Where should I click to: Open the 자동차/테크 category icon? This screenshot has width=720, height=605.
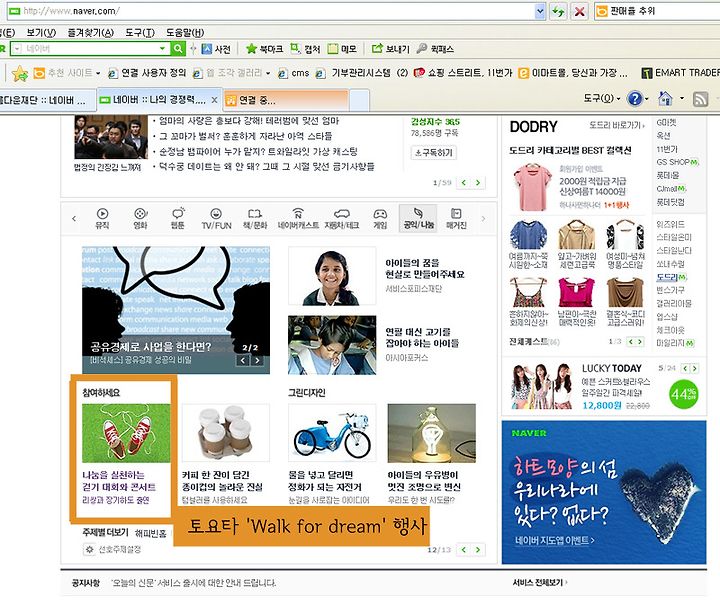pyautogui.click(x=342, y=213)
